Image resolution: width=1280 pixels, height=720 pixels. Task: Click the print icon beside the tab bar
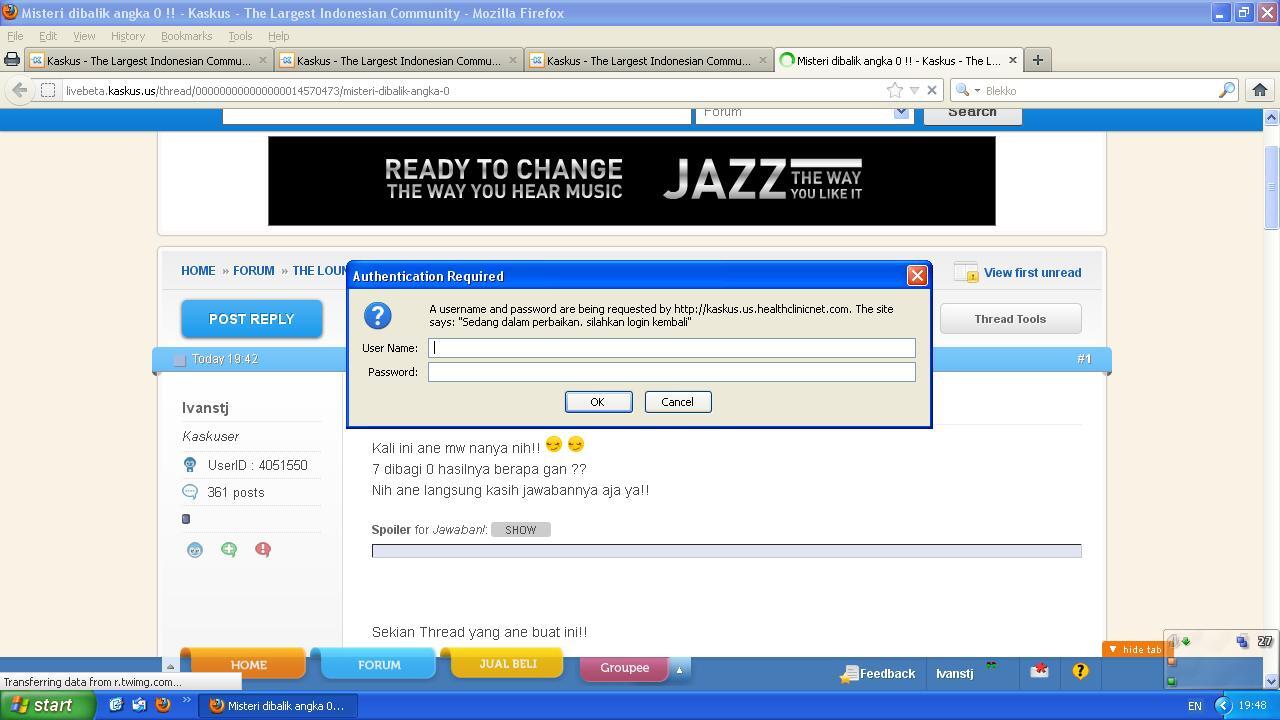(x=12, y=60)
